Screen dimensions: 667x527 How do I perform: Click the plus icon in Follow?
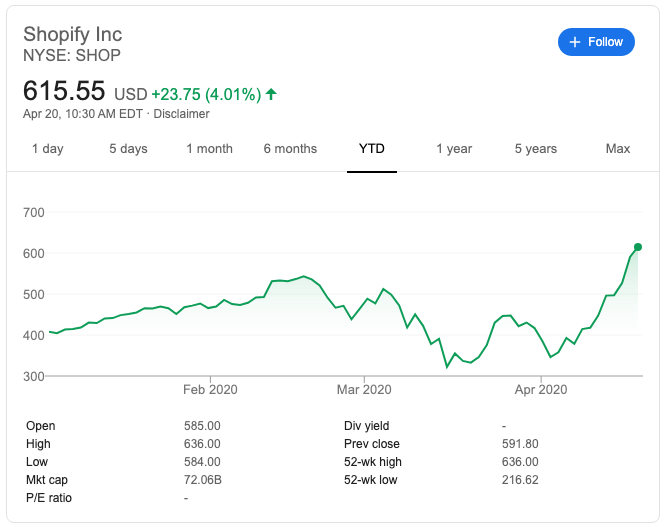point(575,42)
